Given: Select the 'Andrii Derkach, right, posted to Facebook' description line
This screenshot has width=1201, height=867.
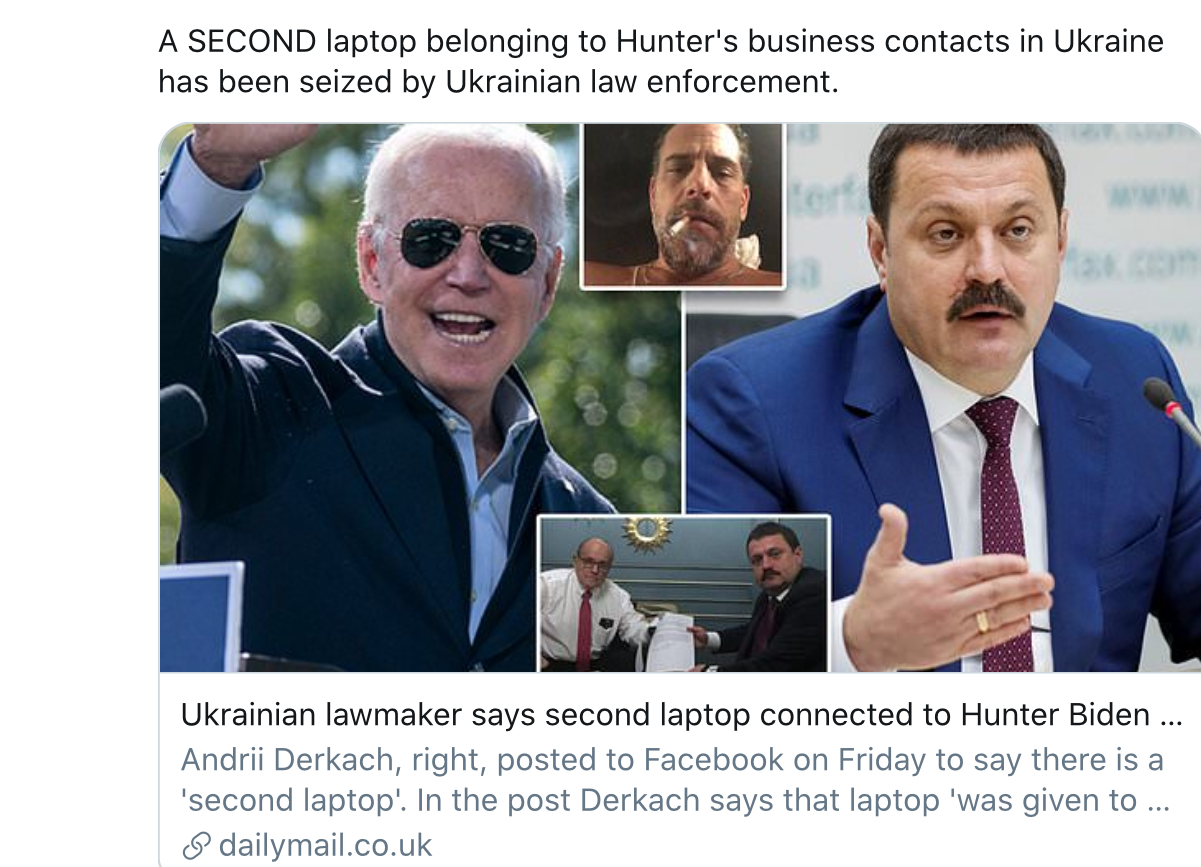Looking at the screenshot, I should (672, 760).
